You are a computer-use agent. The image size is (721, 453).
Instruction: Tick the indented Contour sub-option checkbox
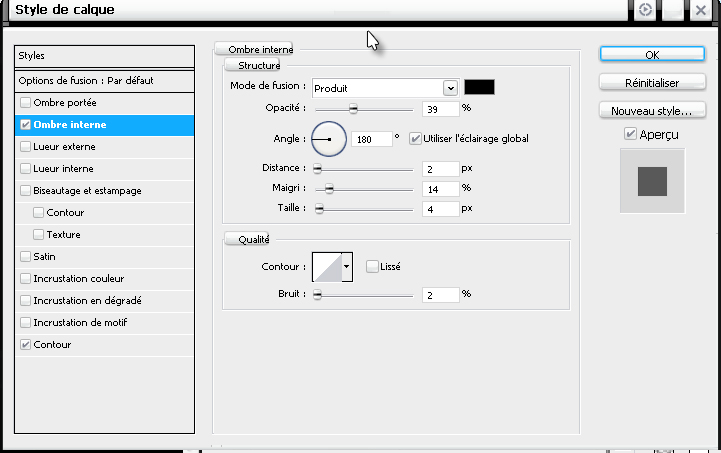[39, 212]
